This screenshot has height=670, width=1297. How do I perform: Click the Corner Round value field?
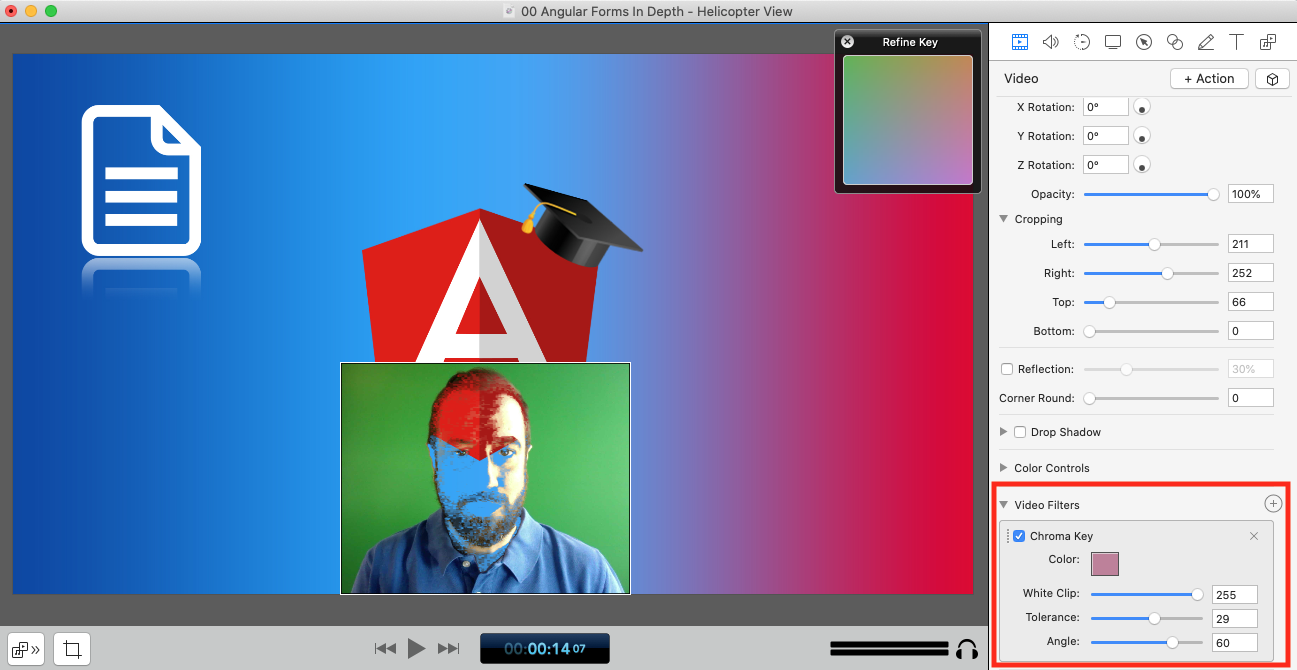tap(1250, 398)
